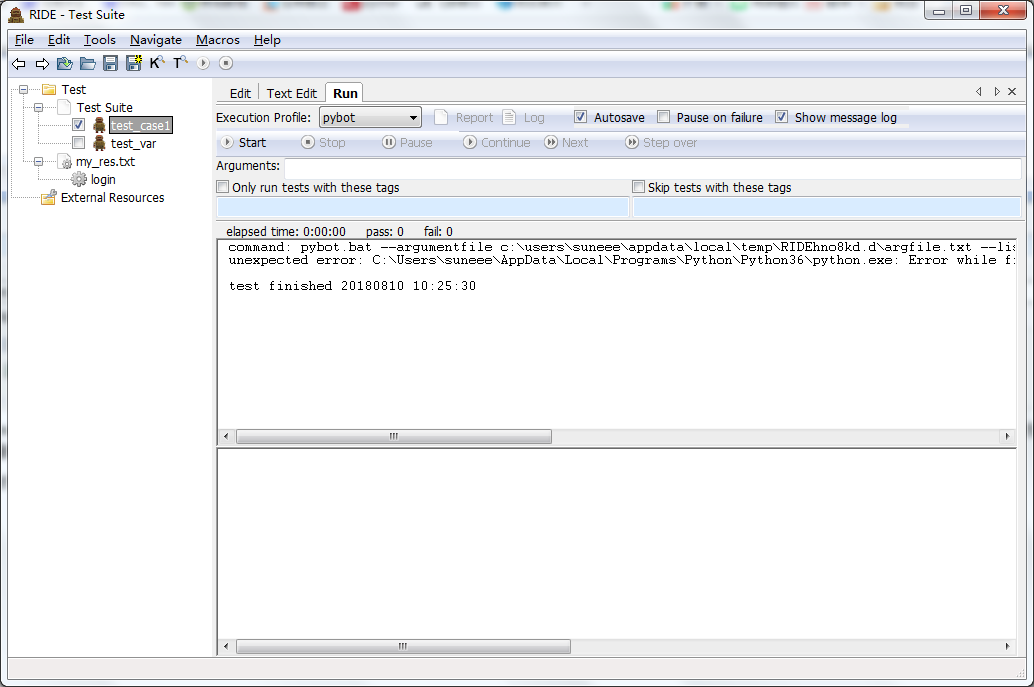Click the Save All toolbar icon
Viewport: 1034px width, 687px height.
tap(133, 63)
